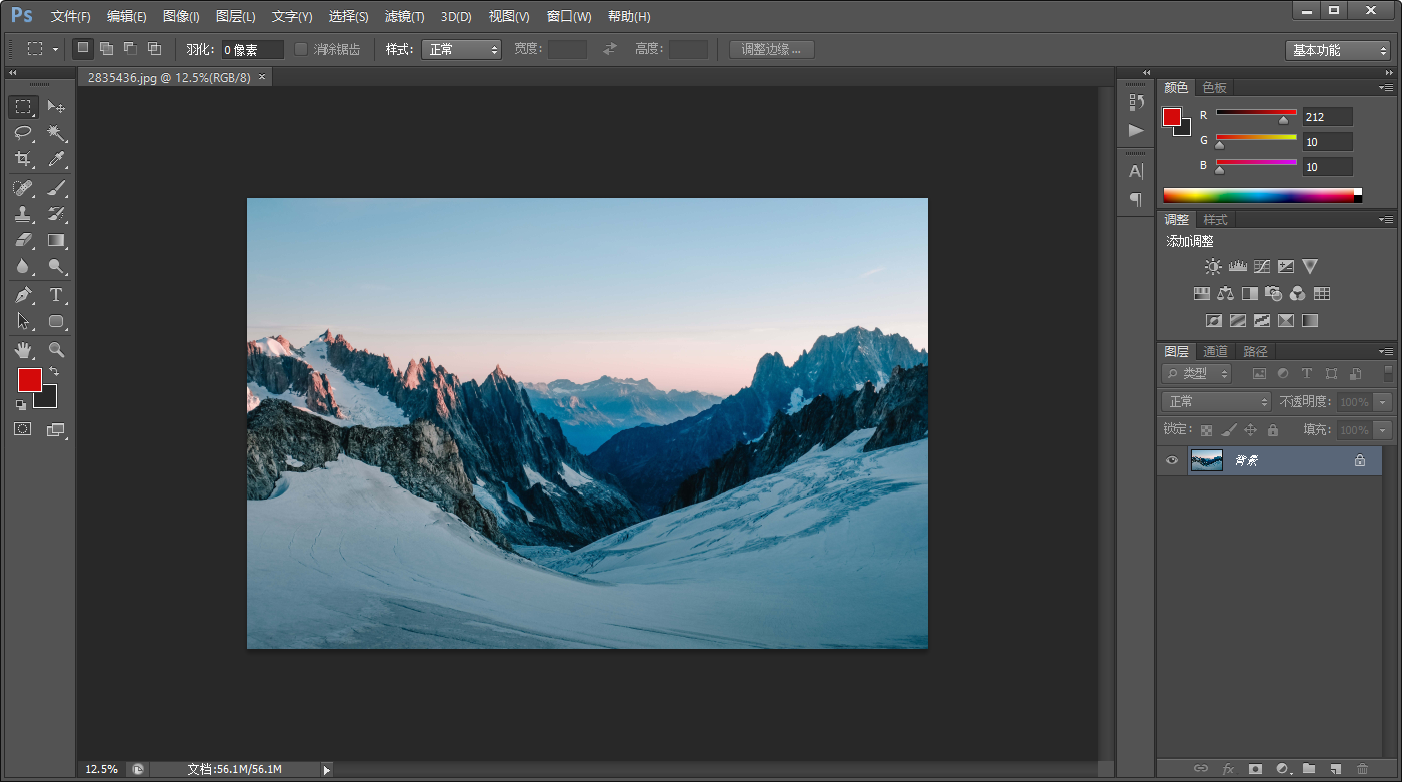Open the Style dropdown in options bar

461,49
